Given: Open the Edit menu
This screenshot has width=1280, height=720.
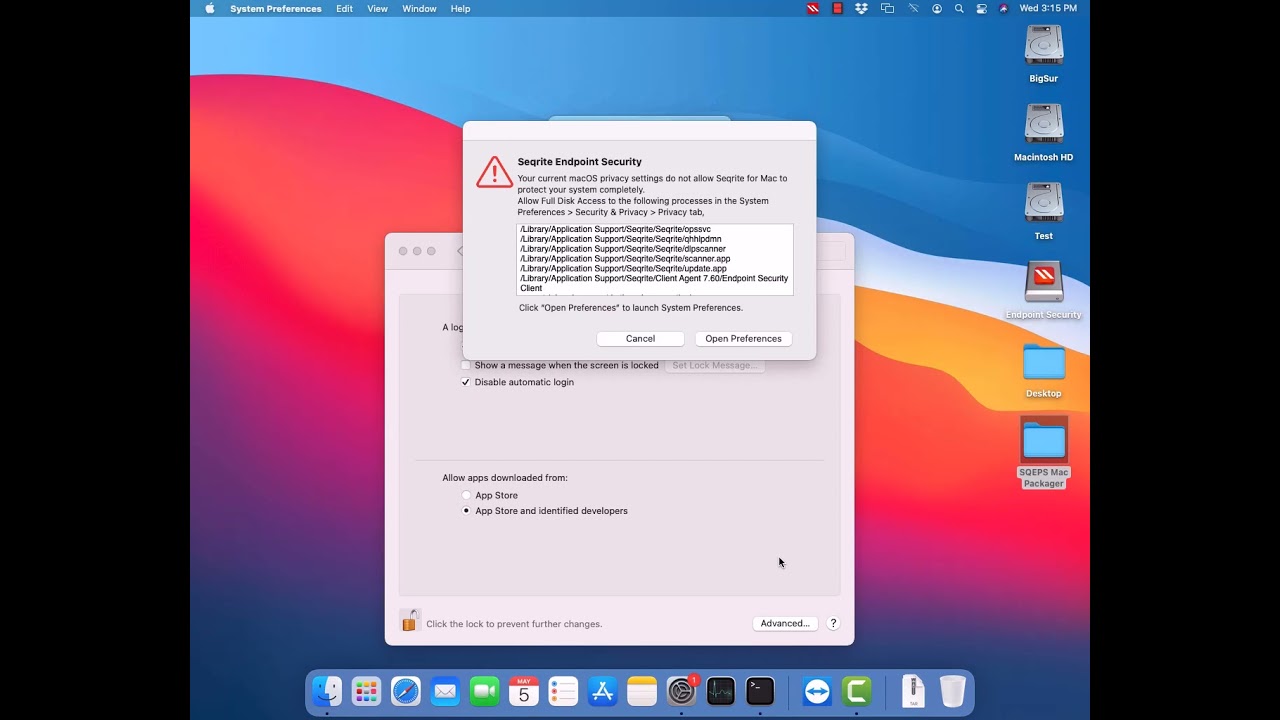Looking at the screenshot, I should (344, 8).
